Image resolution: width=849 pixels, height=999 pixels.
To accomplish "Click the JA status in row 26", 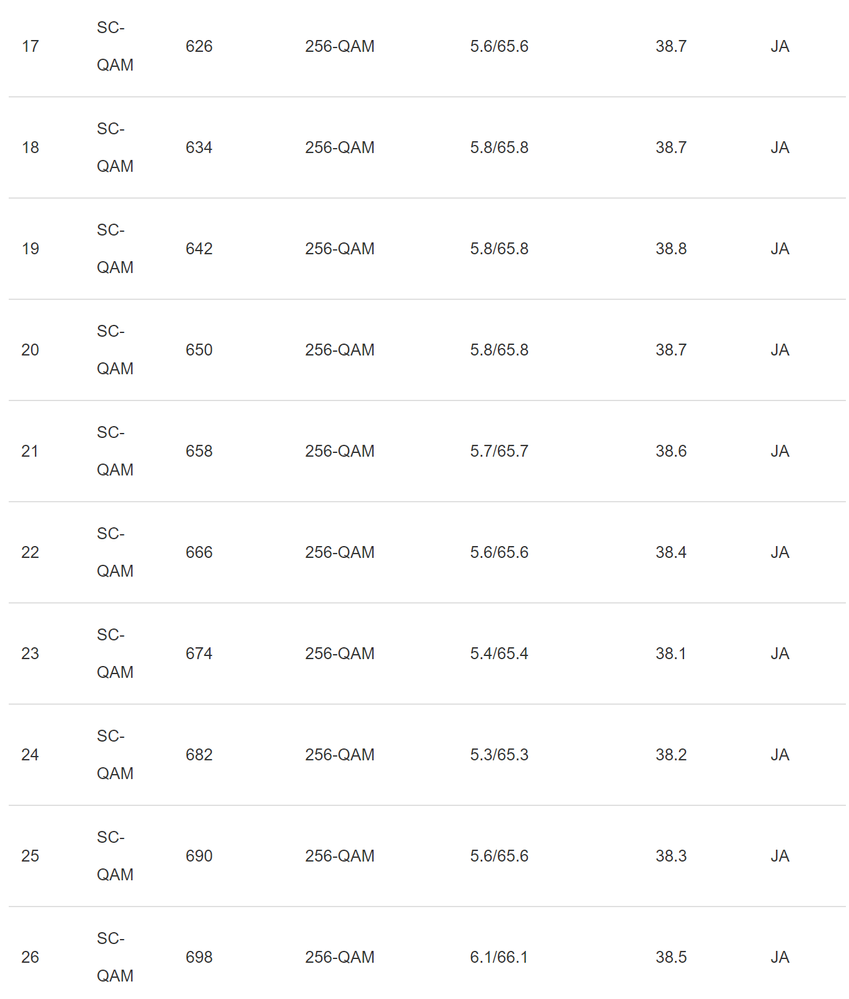I will 780,957.
